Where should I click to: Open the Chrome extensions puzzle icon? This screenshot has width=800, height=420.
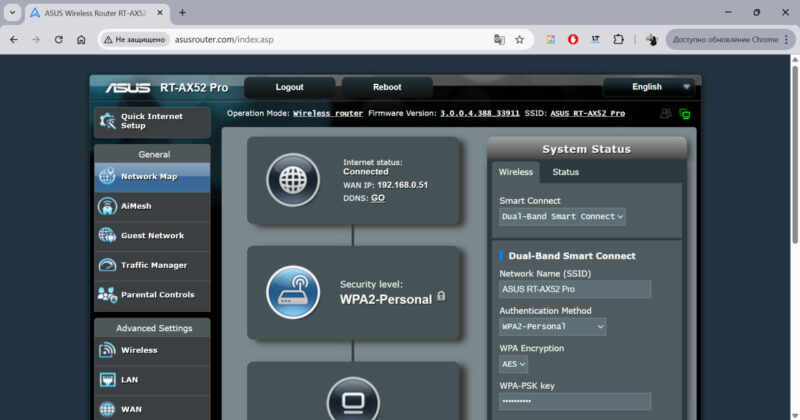click(618, 39)
